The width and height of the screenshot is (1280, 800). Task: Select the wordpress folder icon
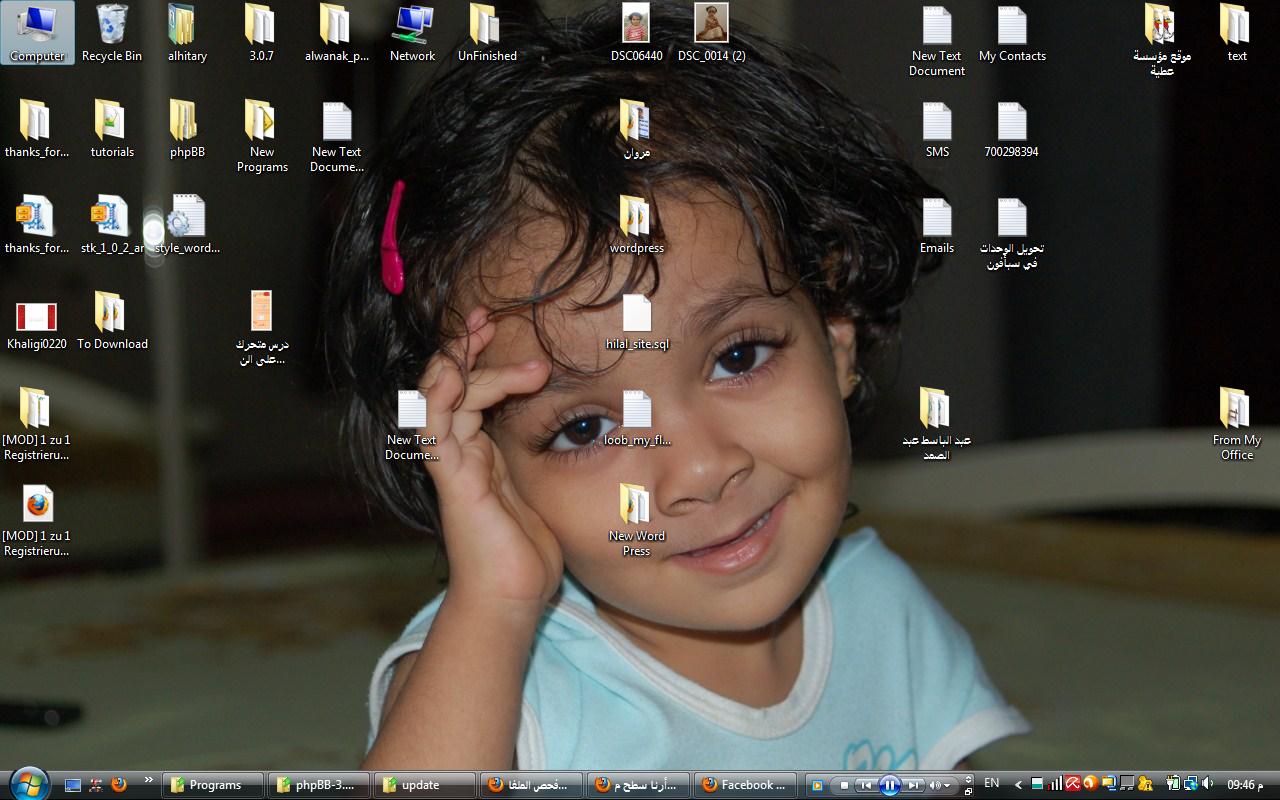[636, 224]
